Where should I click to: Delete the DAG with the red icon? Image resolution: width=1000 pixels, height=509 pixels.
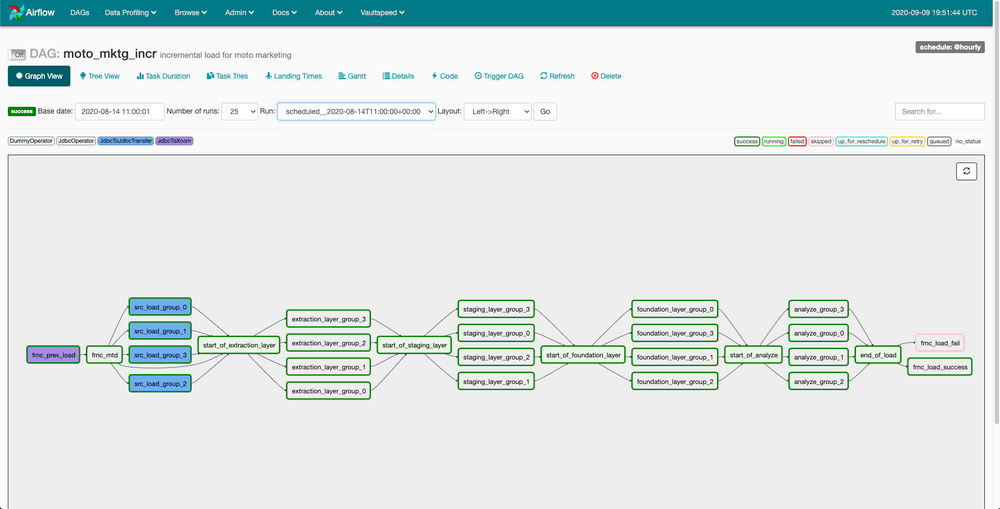pyautogui.click(x=595, y=76)
